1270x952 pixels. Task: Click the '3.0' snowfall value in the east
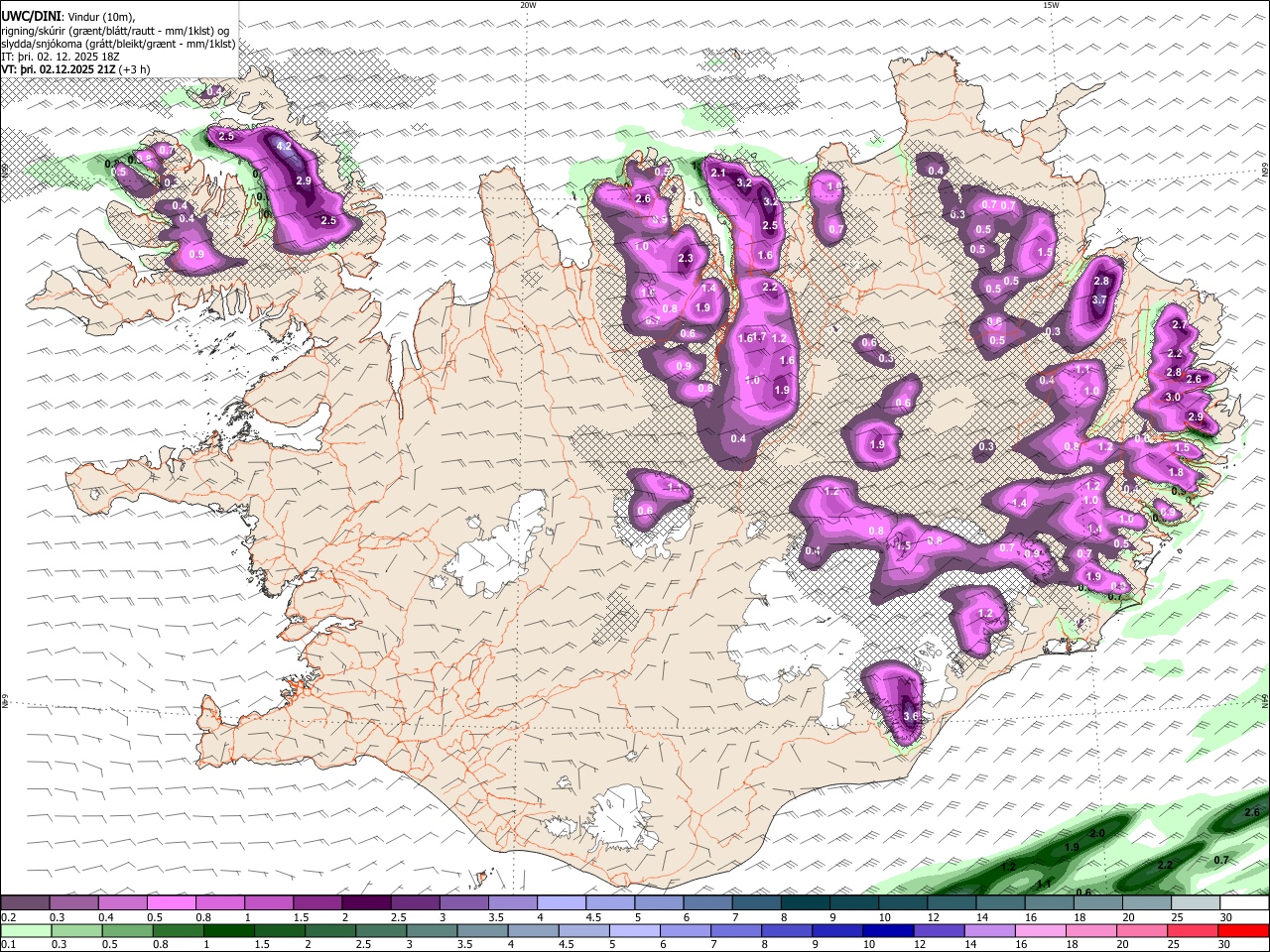(1173, 397)
